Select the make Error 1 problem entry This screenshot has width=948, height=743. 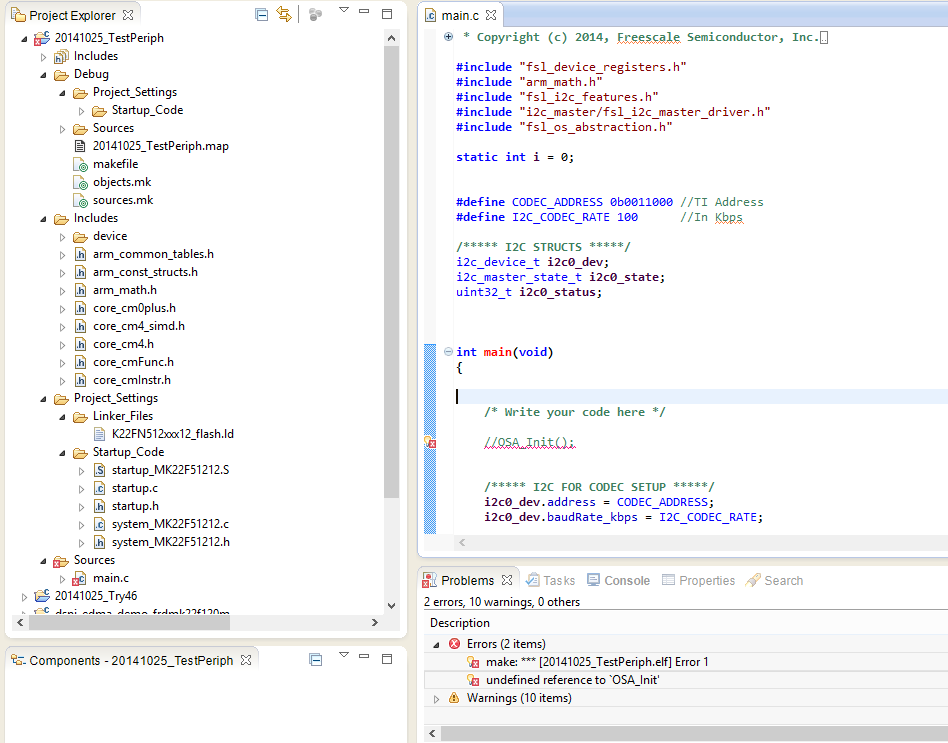[x=597, y=662]
